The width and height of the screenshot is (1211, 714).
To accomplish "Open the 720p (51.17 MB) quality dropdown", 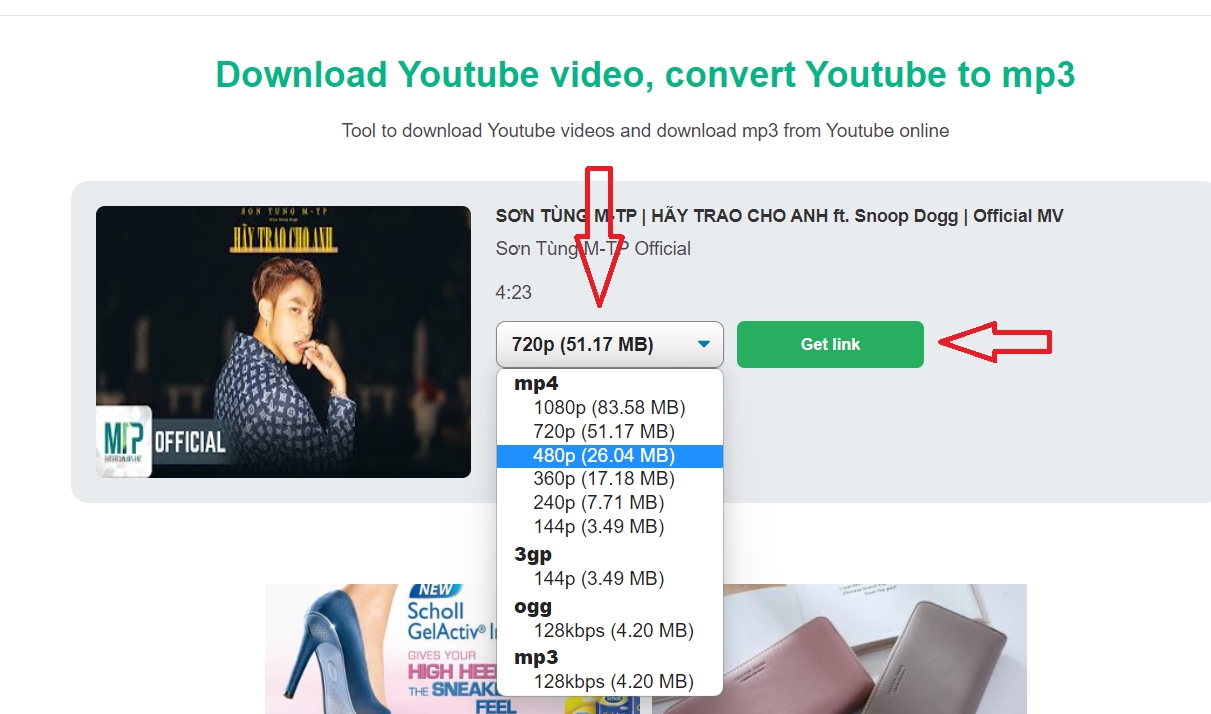I will (582, 345).
